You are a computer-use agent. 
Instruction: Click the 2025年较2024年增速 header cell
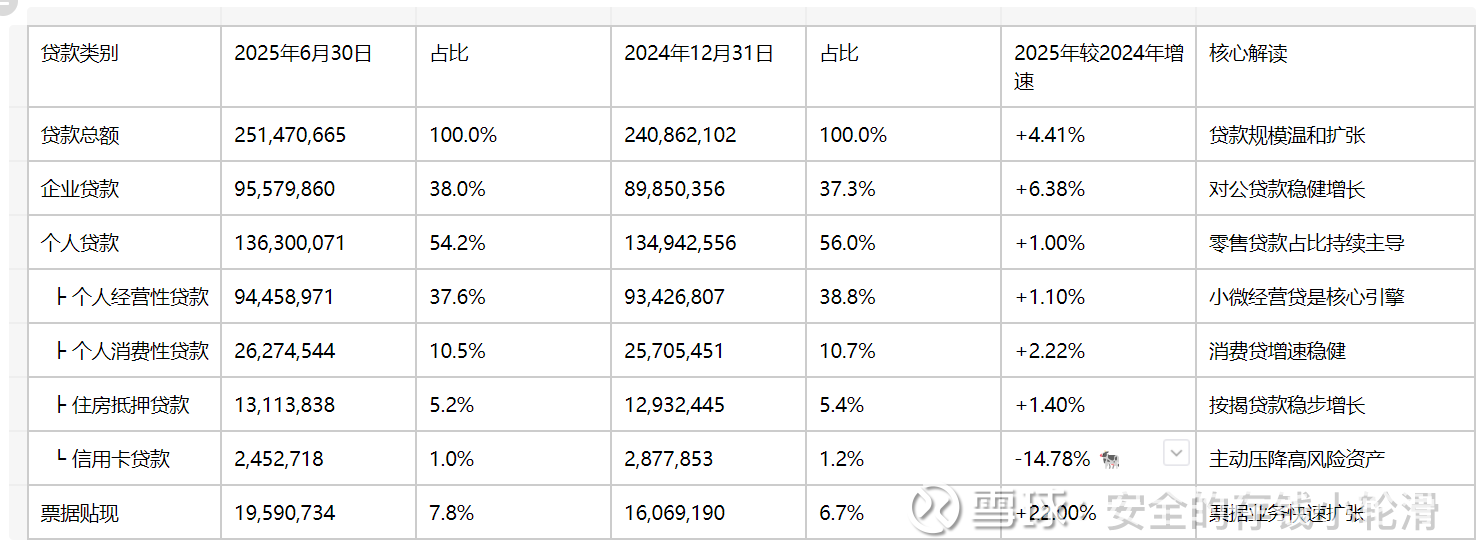click(1098, 67)
